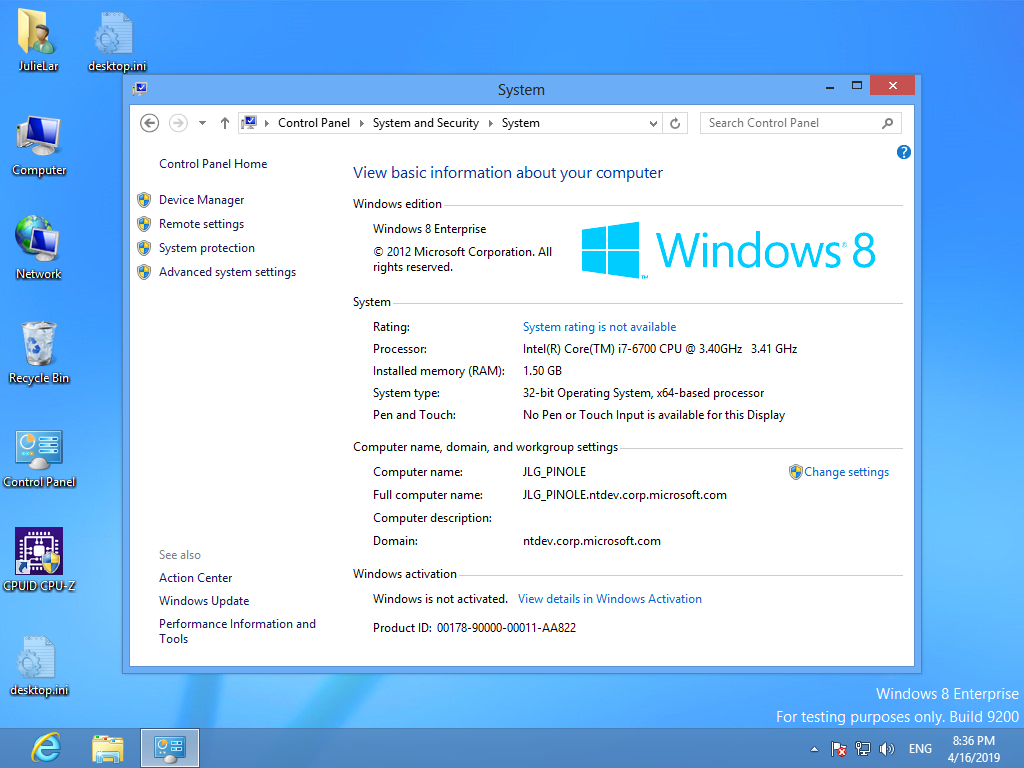The height and width of the screenshot is (768, 1024).
Task: Select the Recycle Bin desktop icon
Action: [x=39, y=353]
